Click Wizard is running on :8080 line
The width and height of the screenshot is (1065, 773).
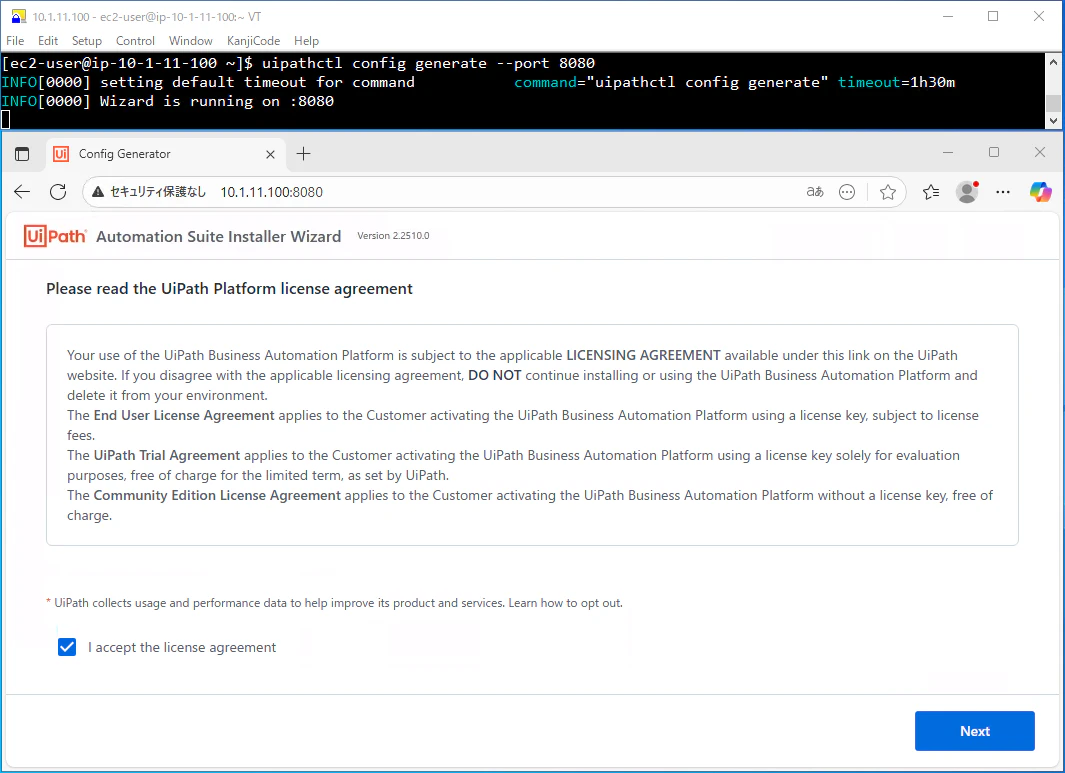[167, 101]
